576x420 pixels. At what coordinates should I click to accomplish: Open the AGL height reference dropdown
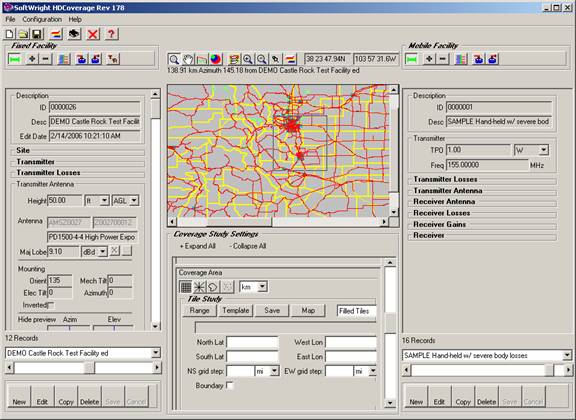(x=134, y=201)
